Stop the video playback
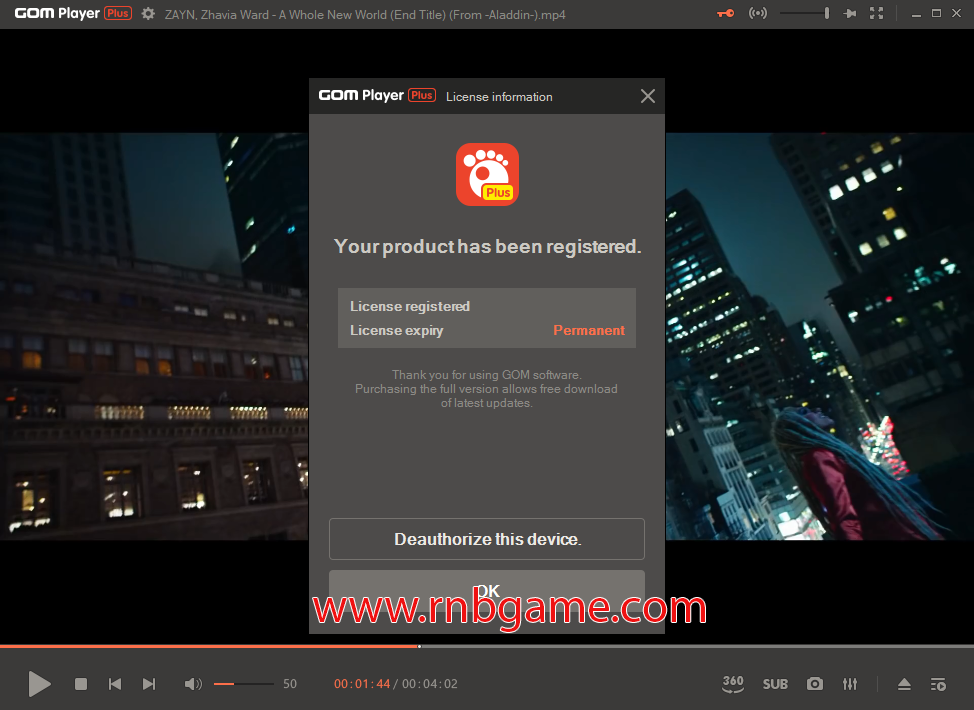This screenshot has width=974, height=710. pos(81,684)
